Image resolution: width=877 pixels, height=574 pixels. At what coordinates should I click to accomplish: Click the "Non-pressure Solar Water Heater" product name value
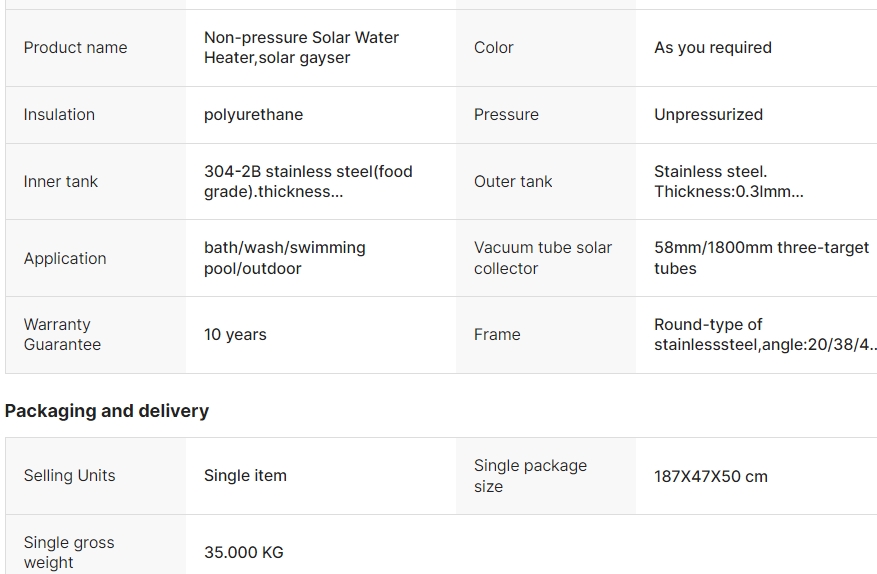[x=301, y=48]
